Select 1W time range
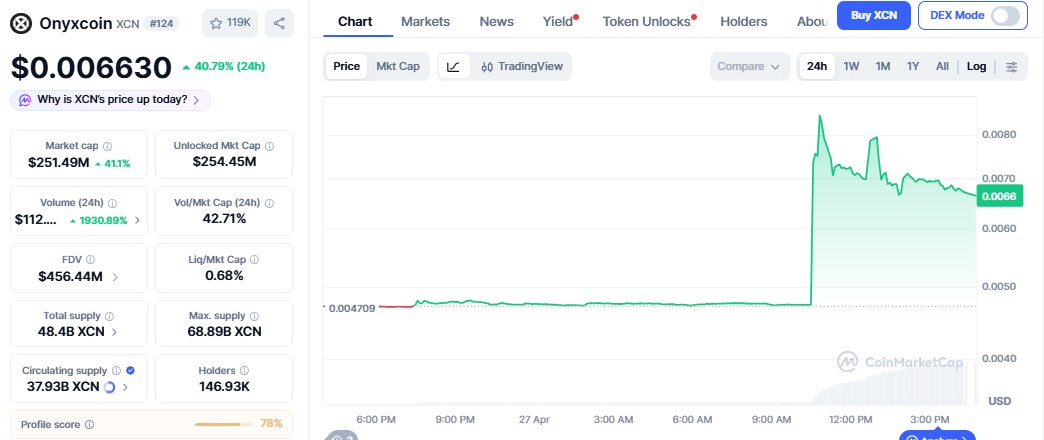 coord(851,67)
